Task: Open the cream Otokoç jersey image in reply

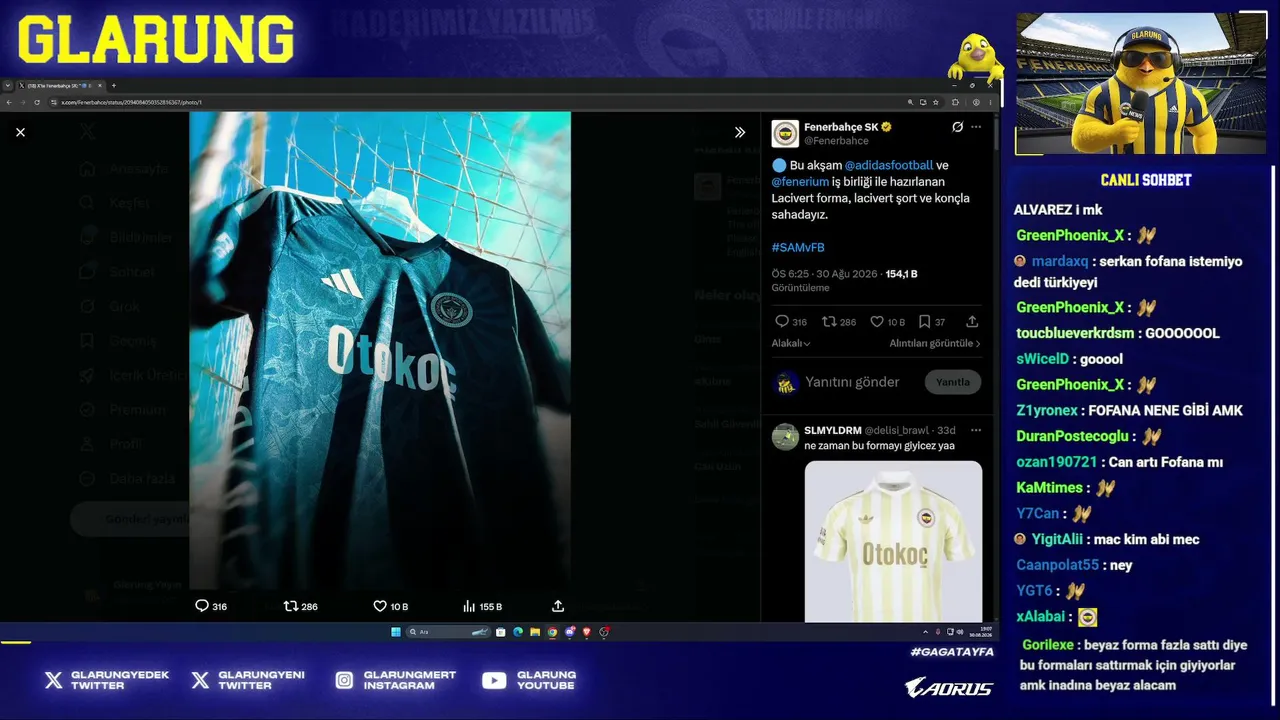Action: (893, 541)
